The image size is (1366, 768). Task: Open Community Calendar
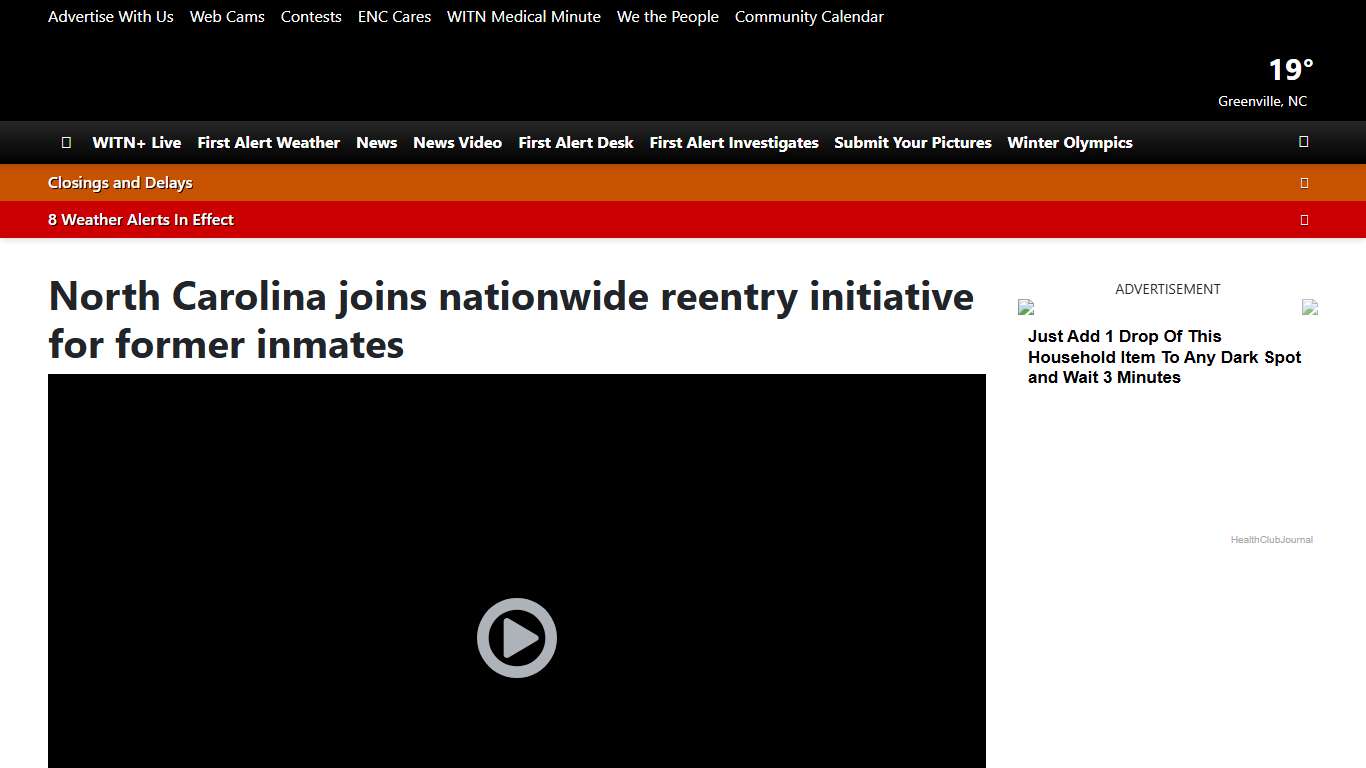point(809,16)
